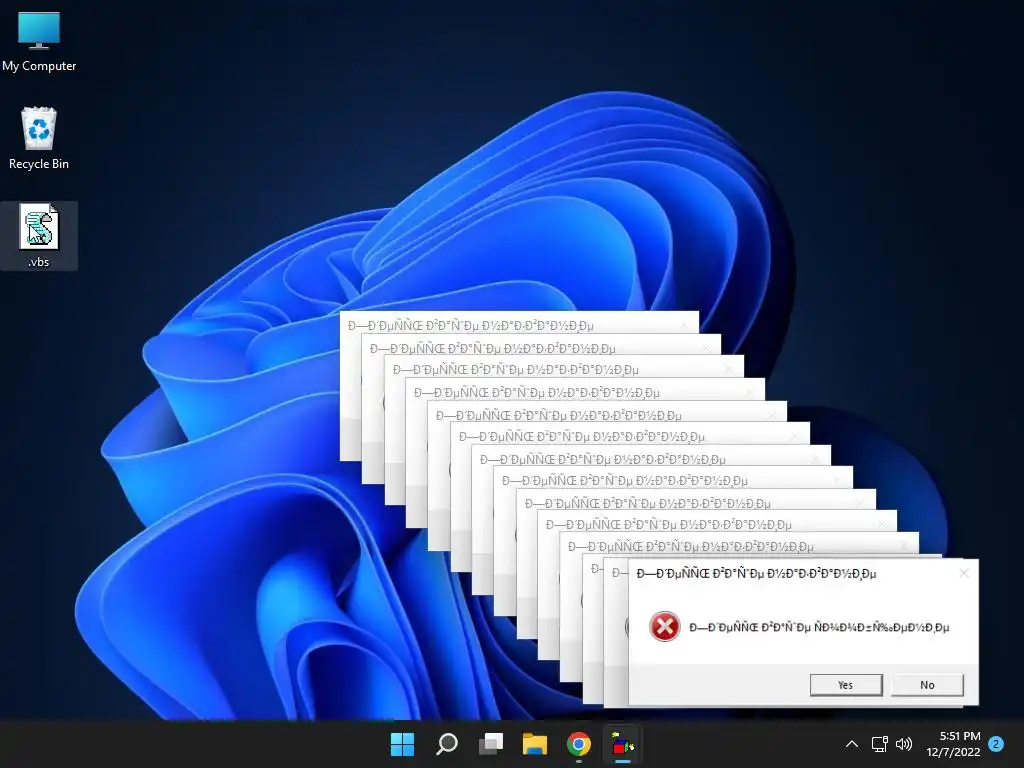This screenshot has height=768, width=1024.
Task: Close the front error dialog
Action: [x=964, y=573]
